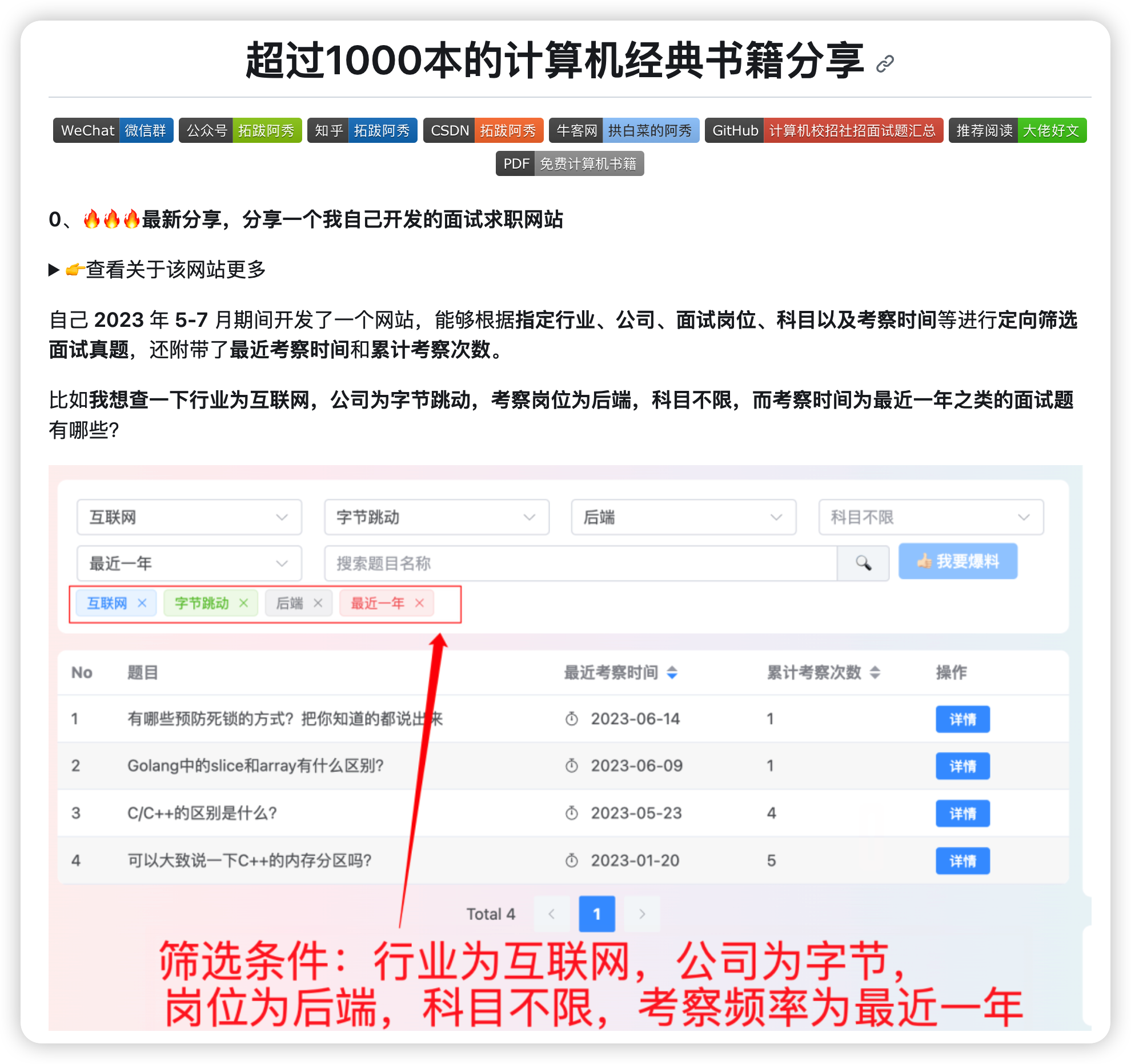Remove the 字节跳动 filter tag
The height and width of the screenshot is (1064, 1131).
(243, 603)
